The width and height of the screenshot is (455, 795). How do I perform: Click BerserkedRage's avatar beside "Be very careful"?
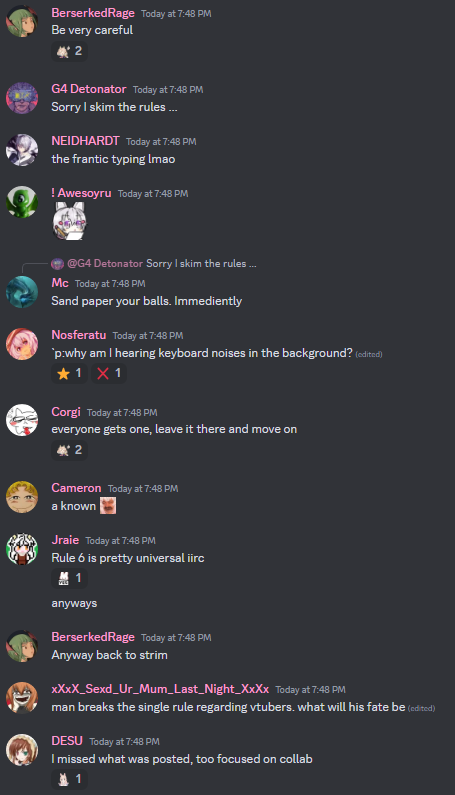(x=22, y=21)
